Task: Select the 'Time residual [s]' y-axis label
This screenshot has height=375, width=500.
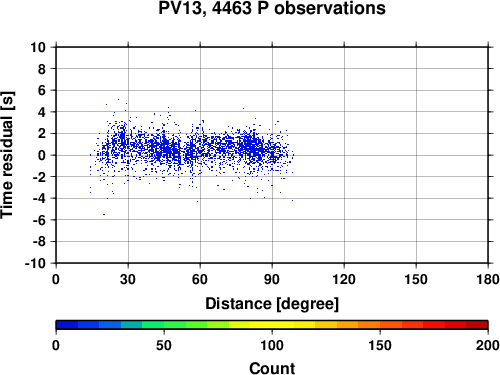Action: pos(7,155)
